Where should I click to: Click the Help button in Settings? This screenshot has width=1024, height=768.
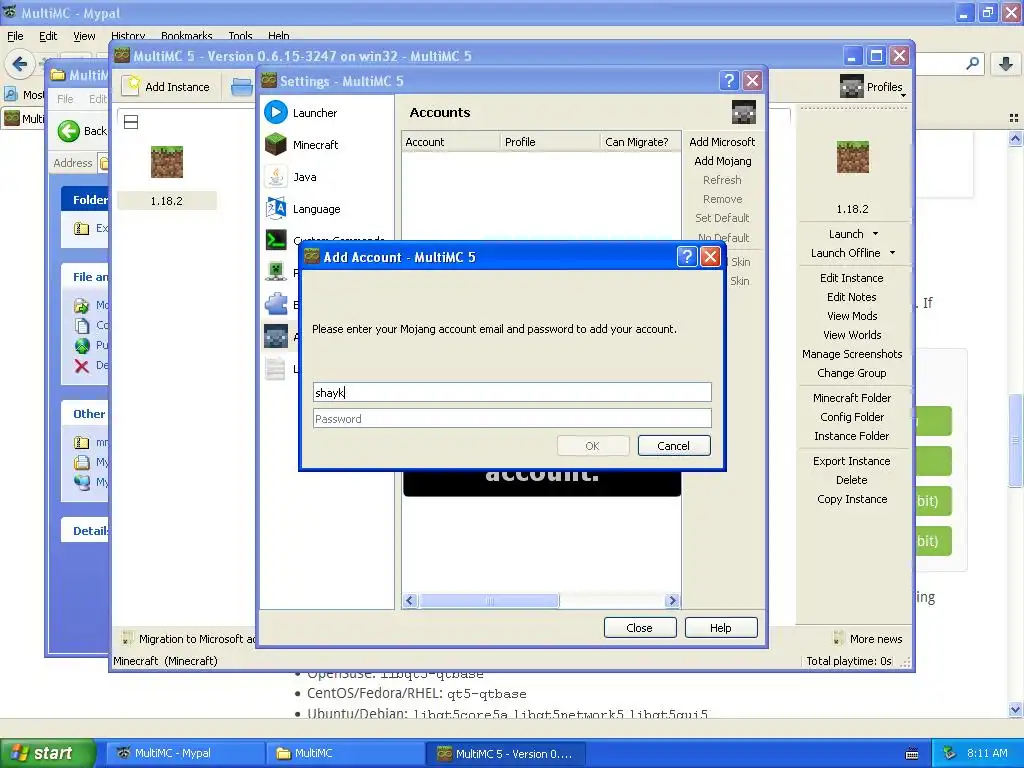(x=721, y=628)
